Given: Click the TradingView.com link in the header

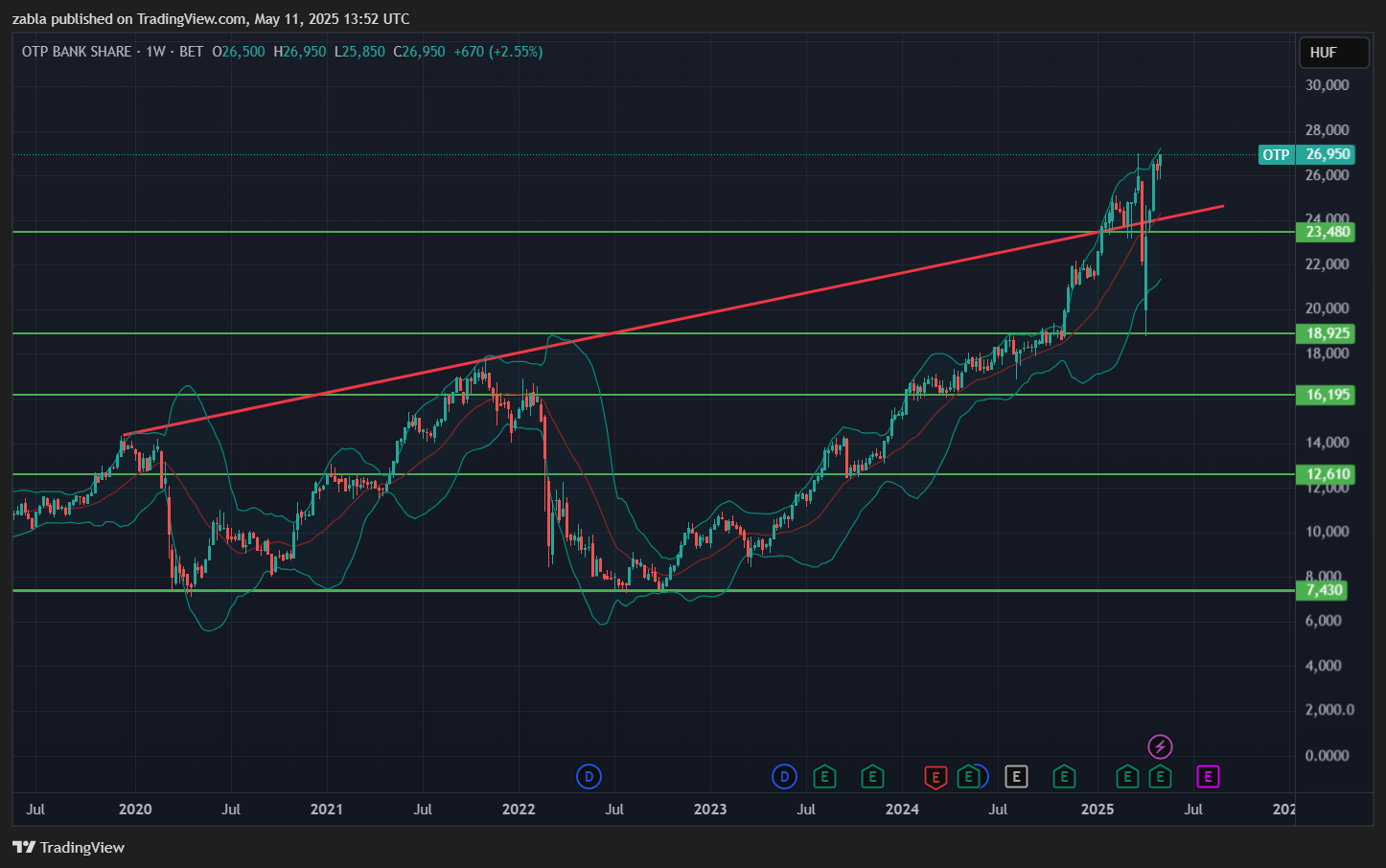Looking at the screenshot, I should click(191, 19).
